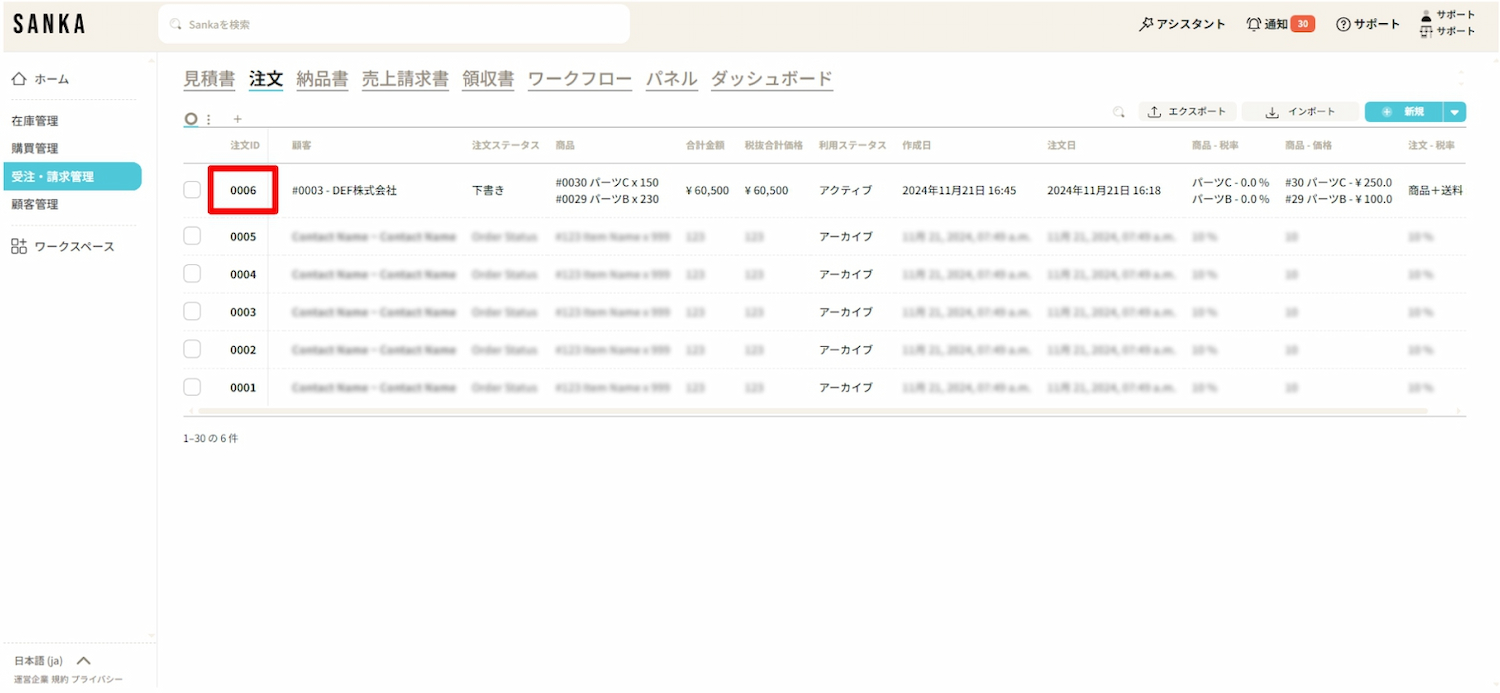Switch to the パネル tab

(671, 80)
